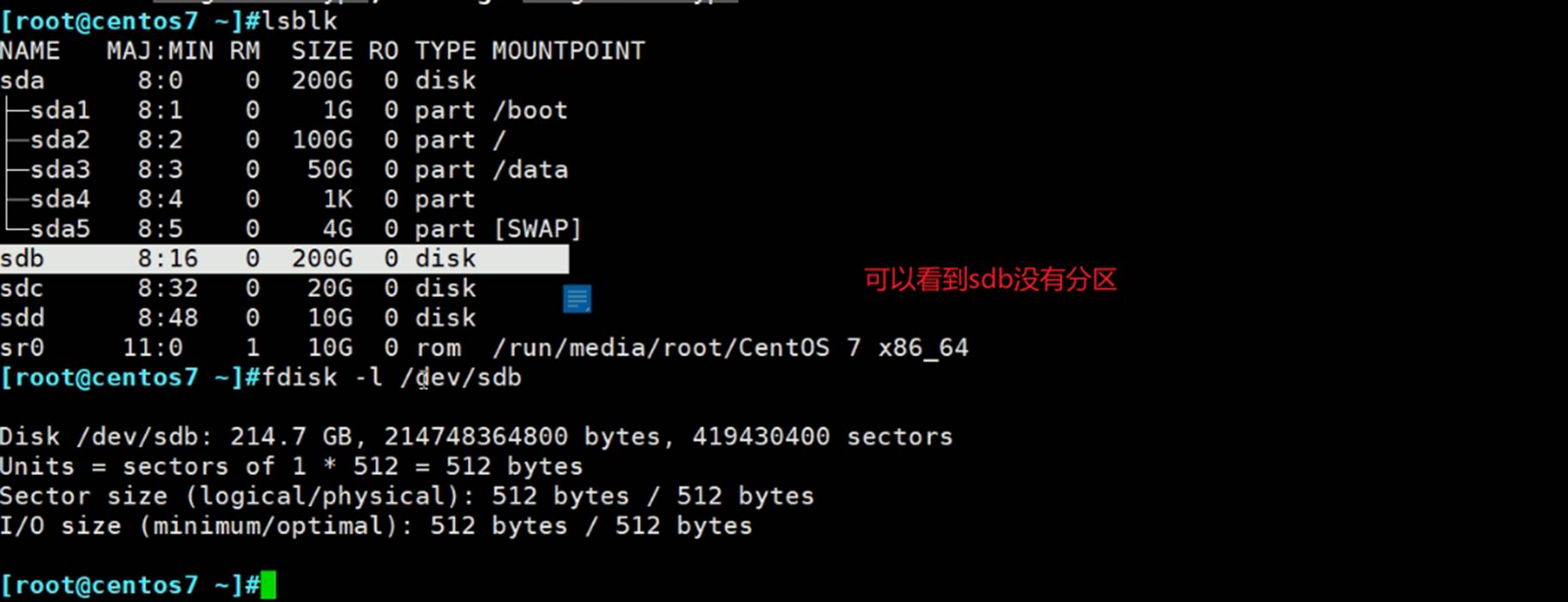Screen dimensions: 1568x602
Task: Click the lsblk command text
Action: tap(299, 21)
